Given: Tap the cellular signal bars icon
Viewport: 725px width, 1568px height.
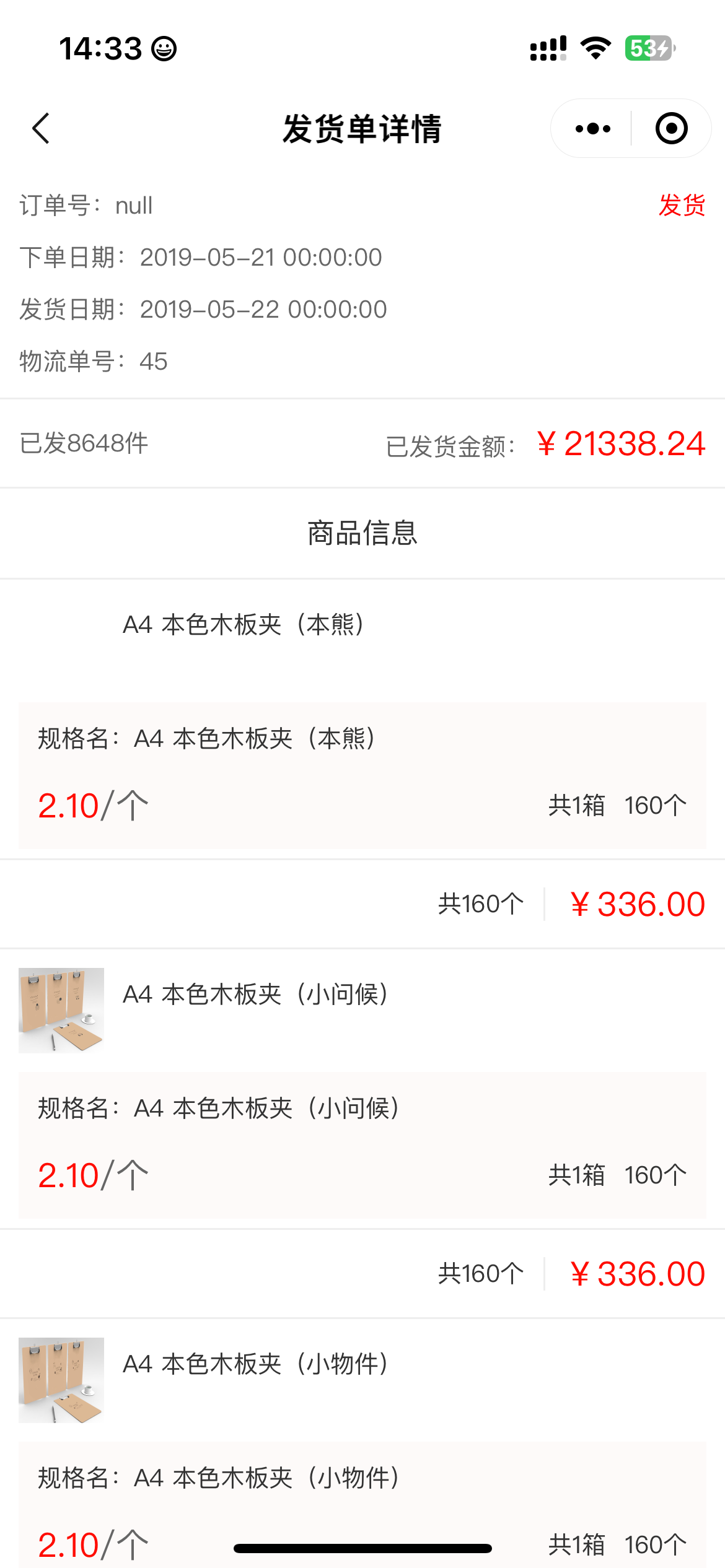Looking at the screenshot, I should tap(548, 48).
